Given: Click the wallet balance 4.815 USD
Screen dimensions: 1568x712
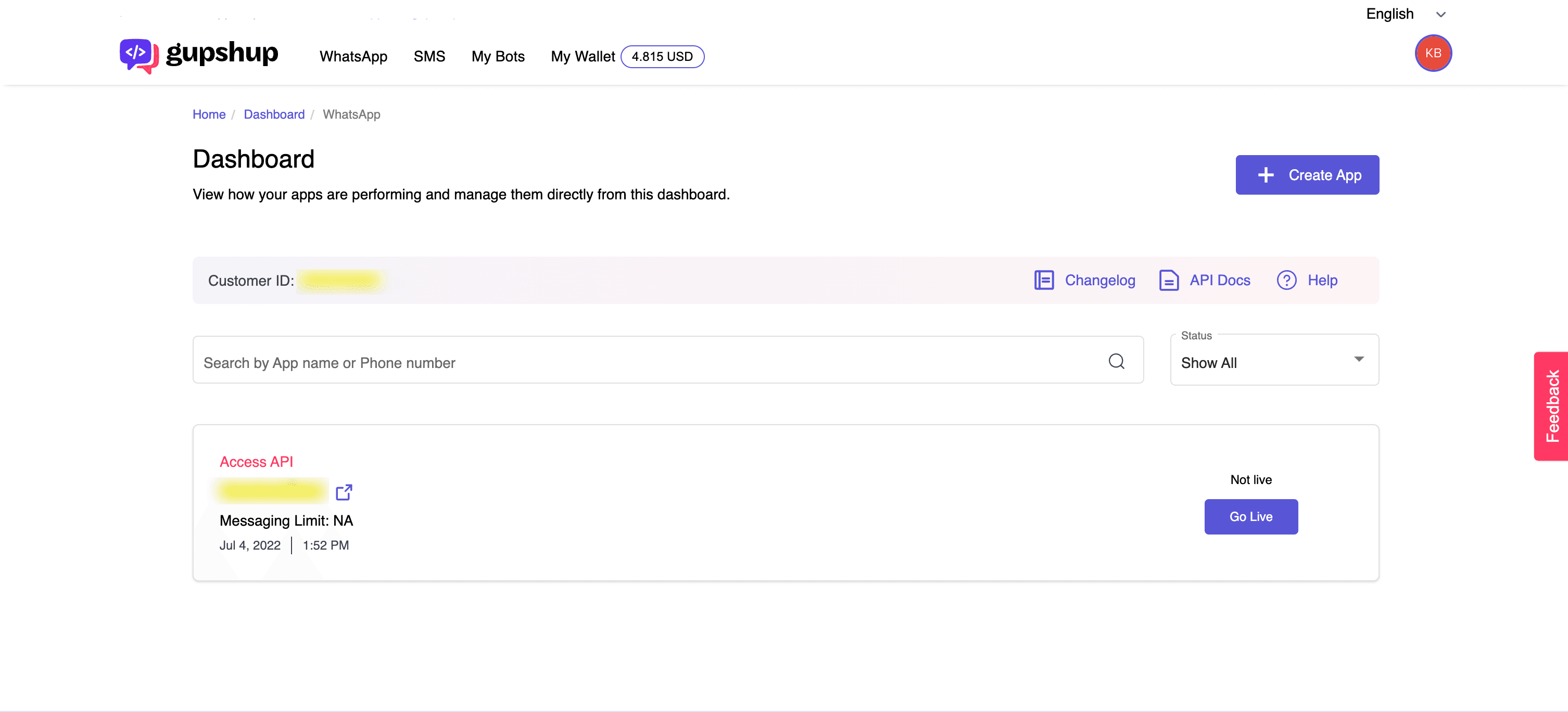Looking at the screenshot, I should click(x=662, y=57).
